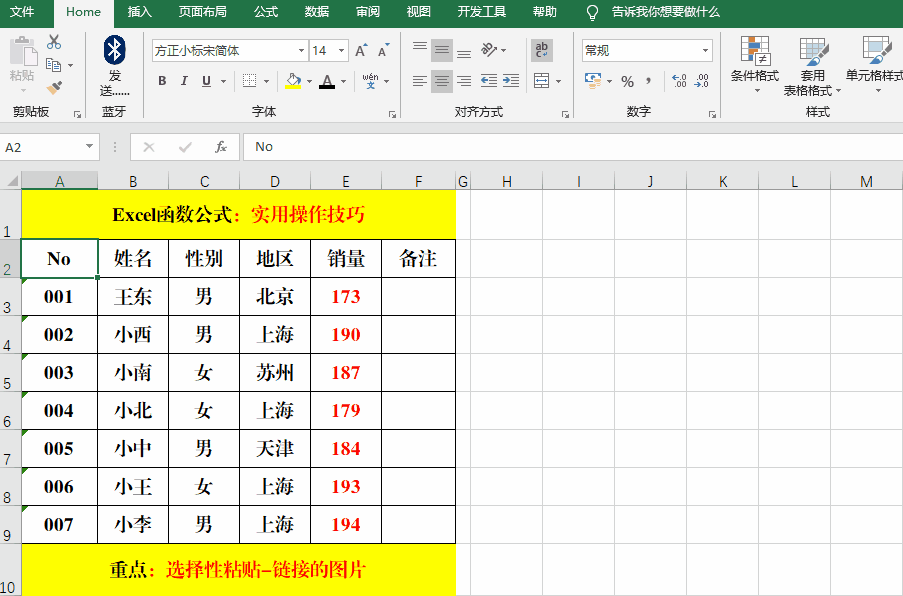Apply accounting number format icon

click(x=593, y=81)
